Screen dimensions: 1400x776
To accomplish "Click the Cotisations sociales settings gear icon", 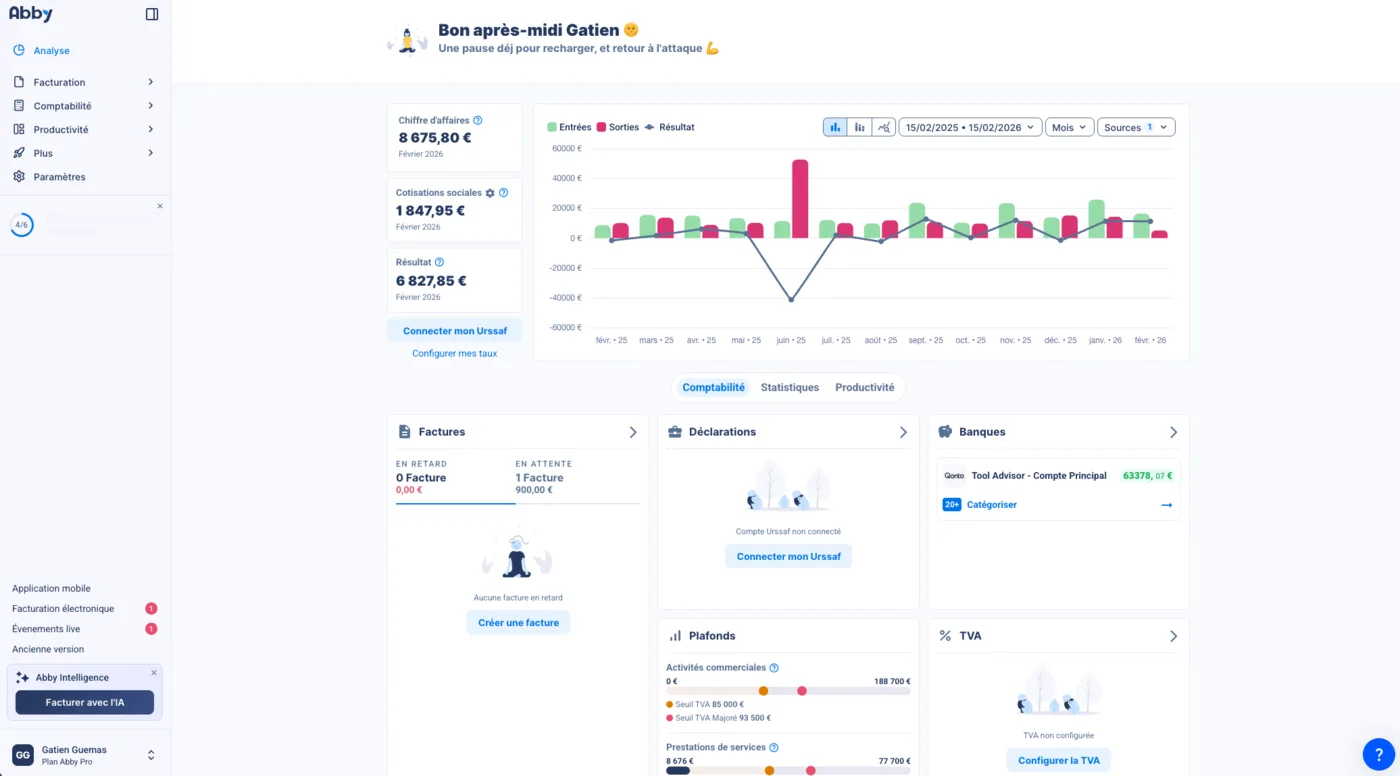I will [x=489, y=192].
